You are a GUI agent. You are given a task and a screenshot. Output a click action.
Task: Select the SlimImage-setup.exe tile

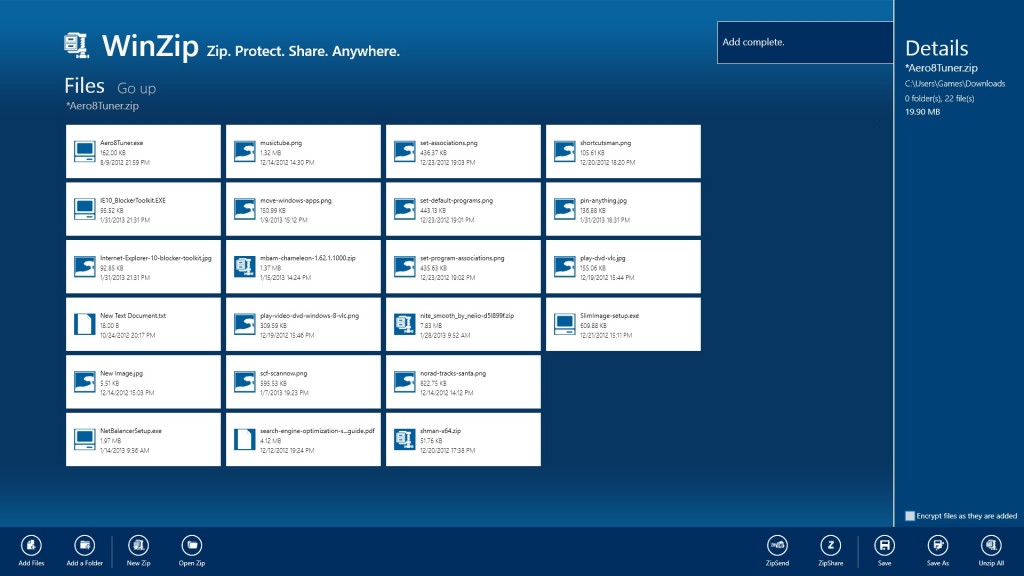click(x=623, y=324)
